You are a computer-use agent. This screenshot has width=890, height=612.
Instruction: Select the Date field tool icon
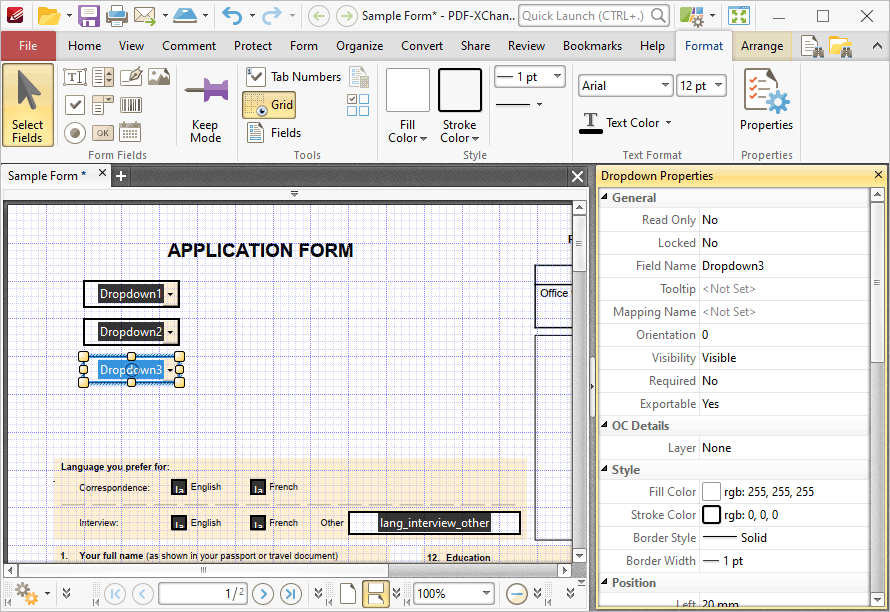[131, 133]
